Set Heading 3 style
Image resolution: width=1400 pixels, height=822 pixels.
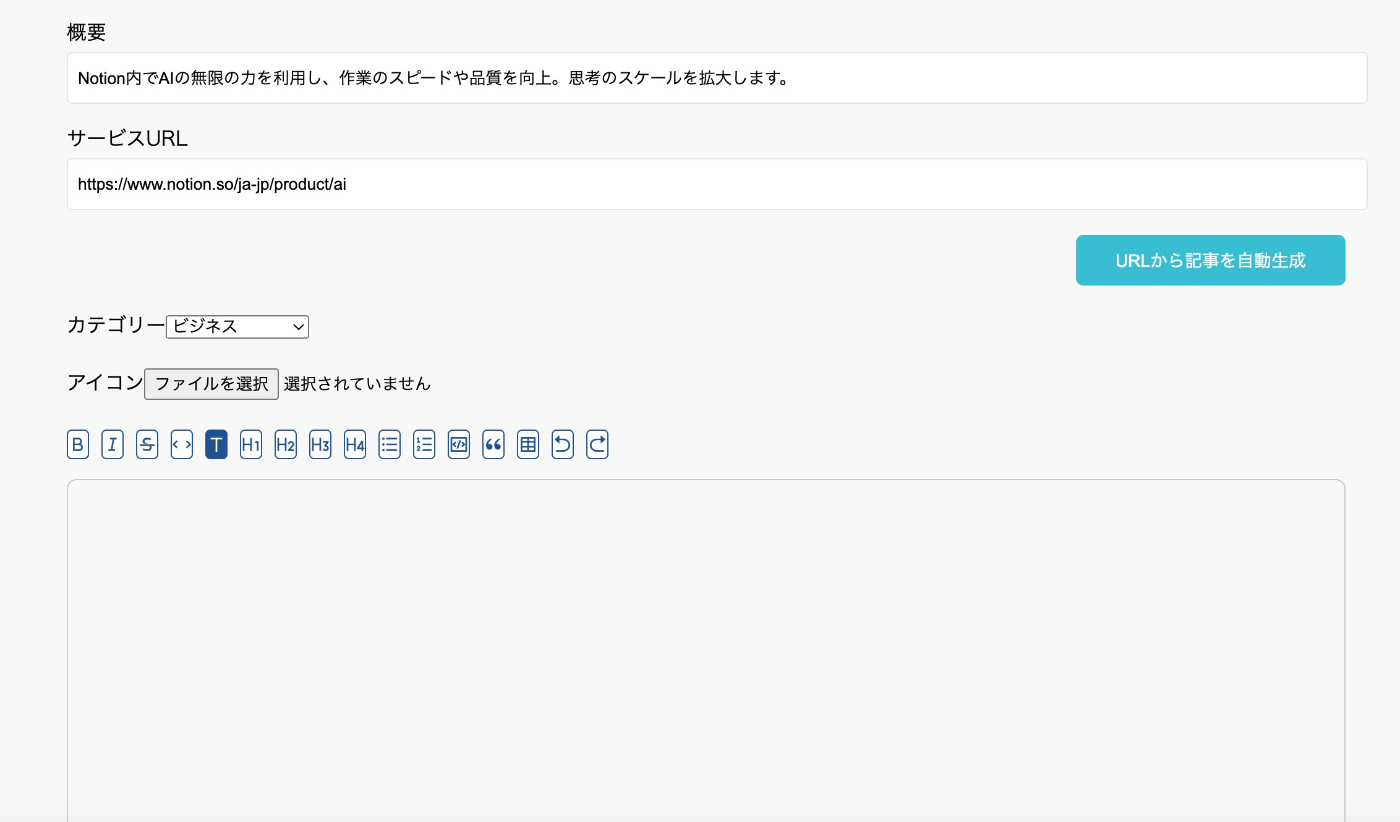(x=320, y=444)
